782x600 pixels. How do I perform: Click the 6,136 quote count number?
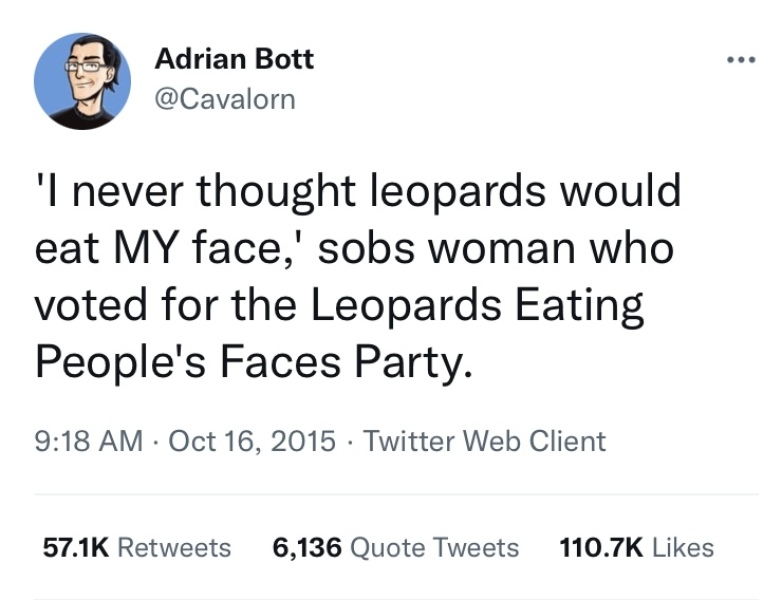[307, 548]
